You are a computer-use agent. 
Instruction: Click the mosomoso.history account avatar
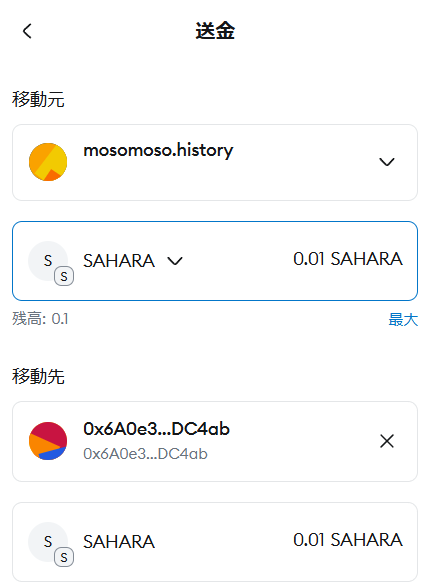click(x=48, y=162)
